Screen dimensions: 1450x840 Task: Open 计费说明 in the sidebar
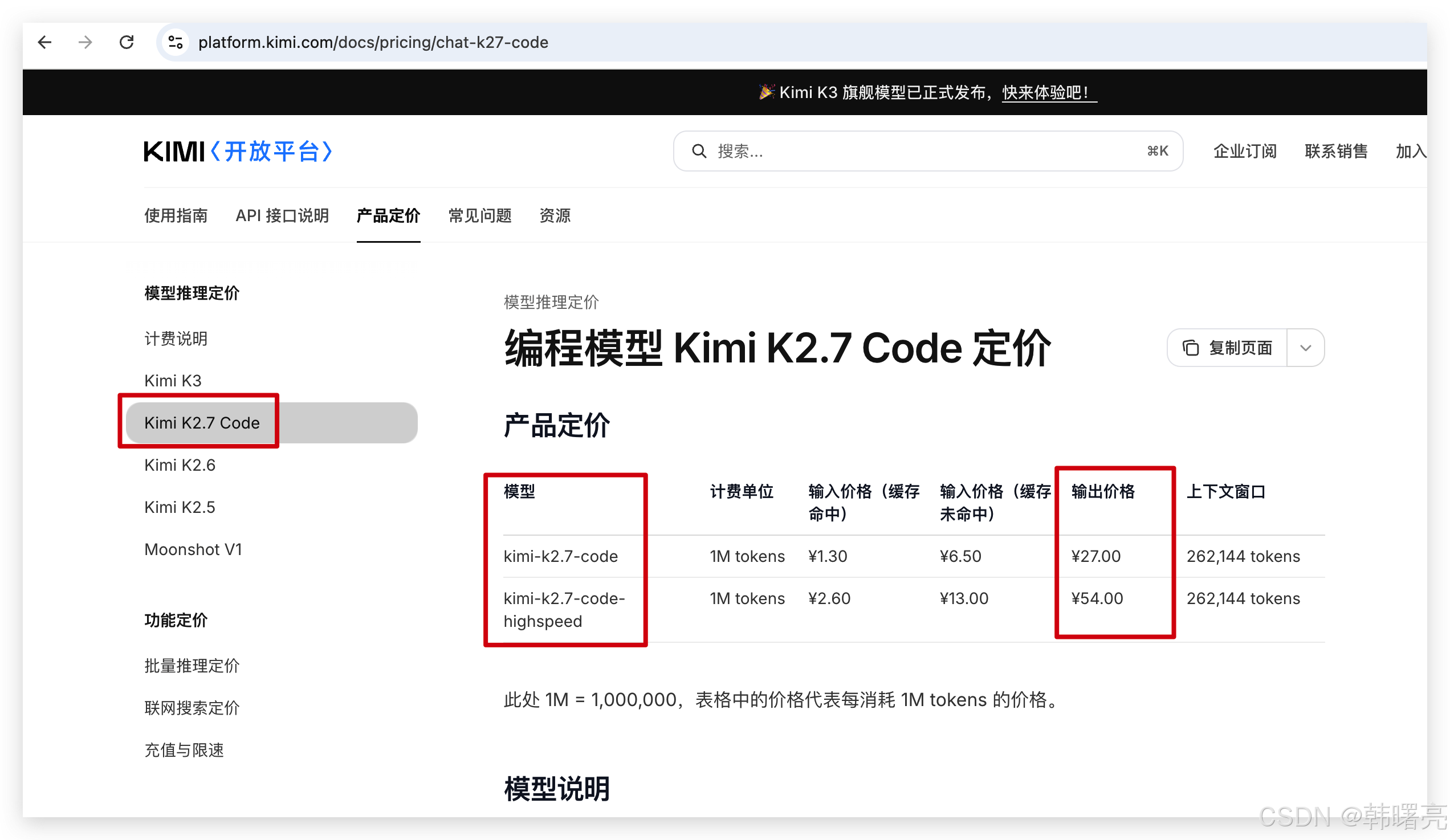(x=176, y=339)
